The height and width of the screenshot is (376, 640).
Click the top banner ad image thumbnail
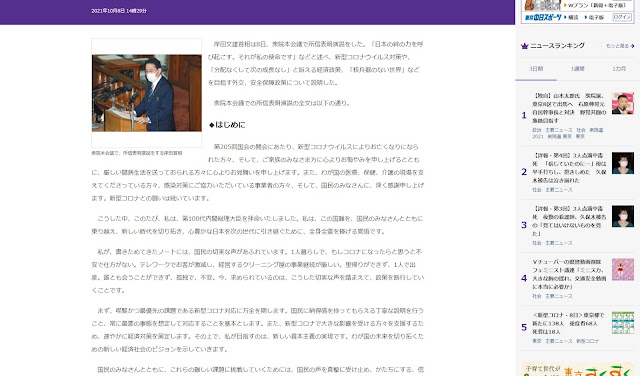point(542,5)
